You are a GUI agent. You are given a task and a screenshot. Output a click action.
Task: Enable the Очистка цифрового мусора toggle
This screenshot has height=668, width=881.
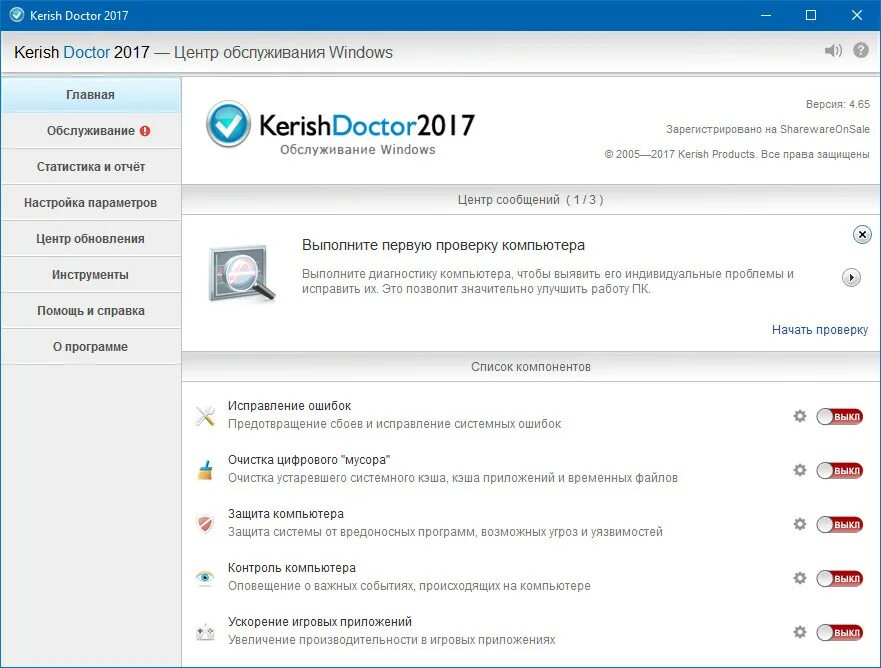[x=839, y=471]
